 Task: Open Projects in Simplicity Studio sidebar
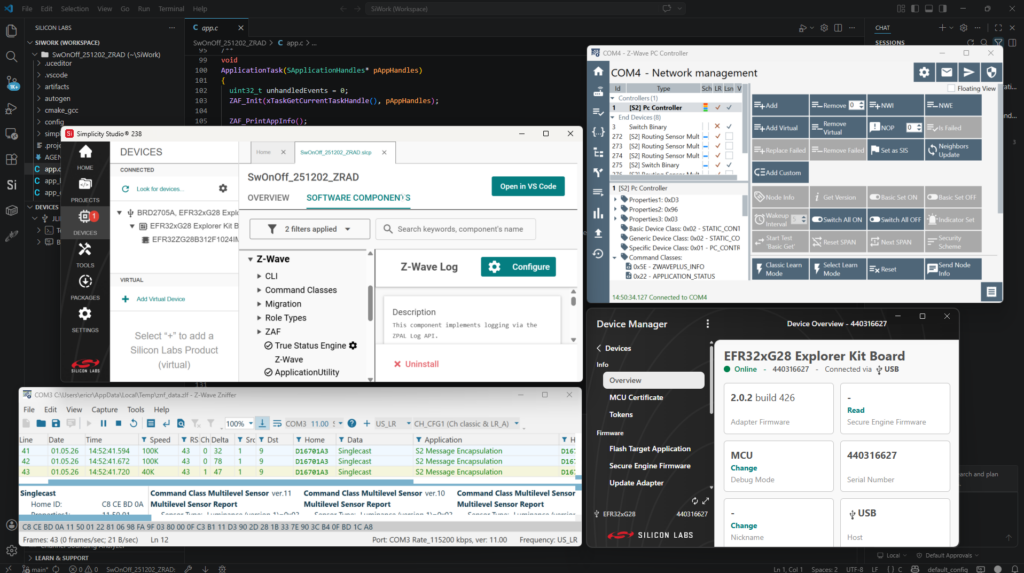pos(85,190)
